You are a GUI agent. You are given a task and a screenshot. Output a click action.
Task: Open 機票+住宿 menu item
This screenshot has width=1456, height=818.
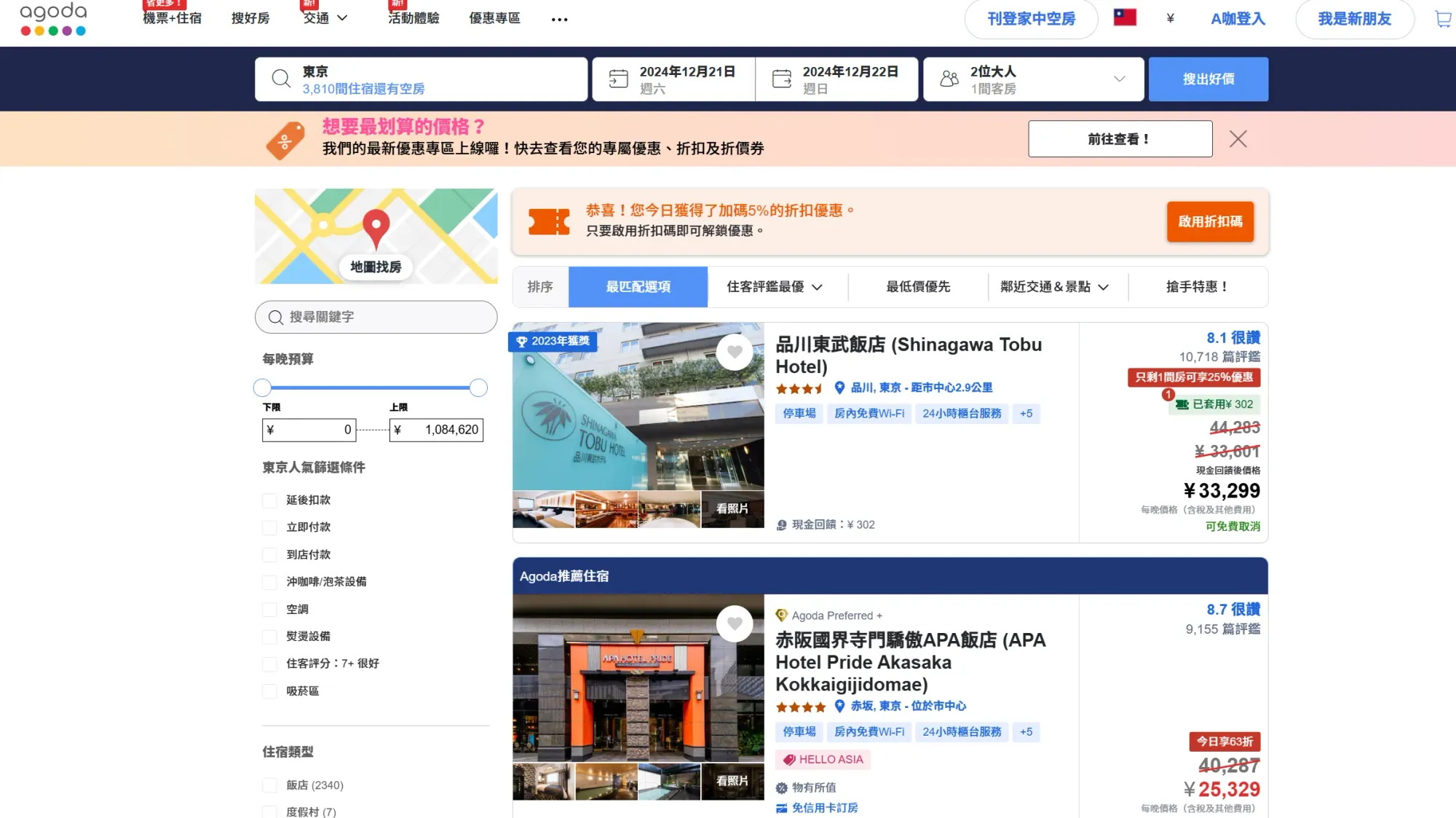pyautogui.click(x=172, y=18)
